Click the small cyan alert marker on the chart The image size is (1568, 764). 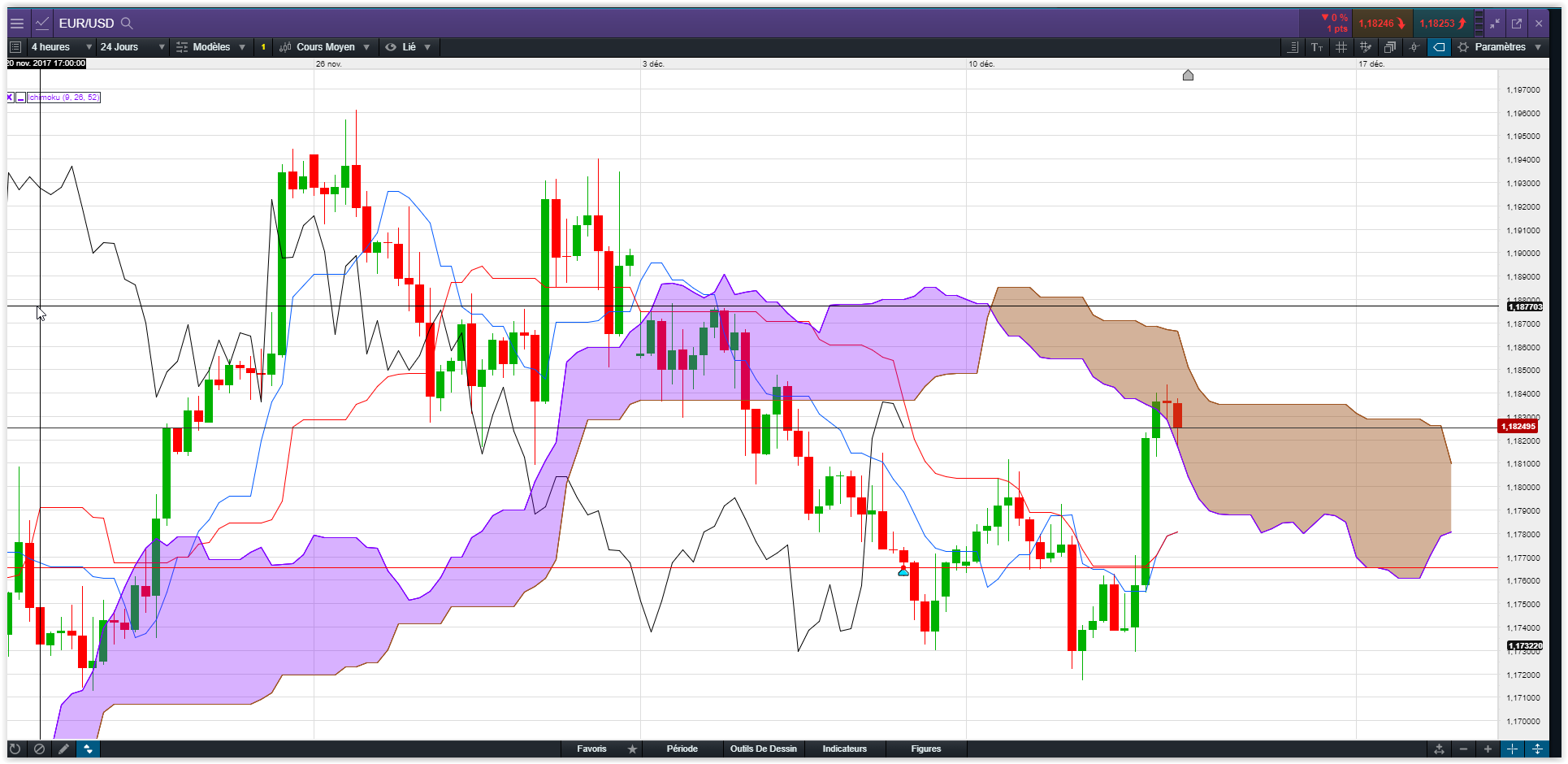pyautogui.click(x=903, y=572)
